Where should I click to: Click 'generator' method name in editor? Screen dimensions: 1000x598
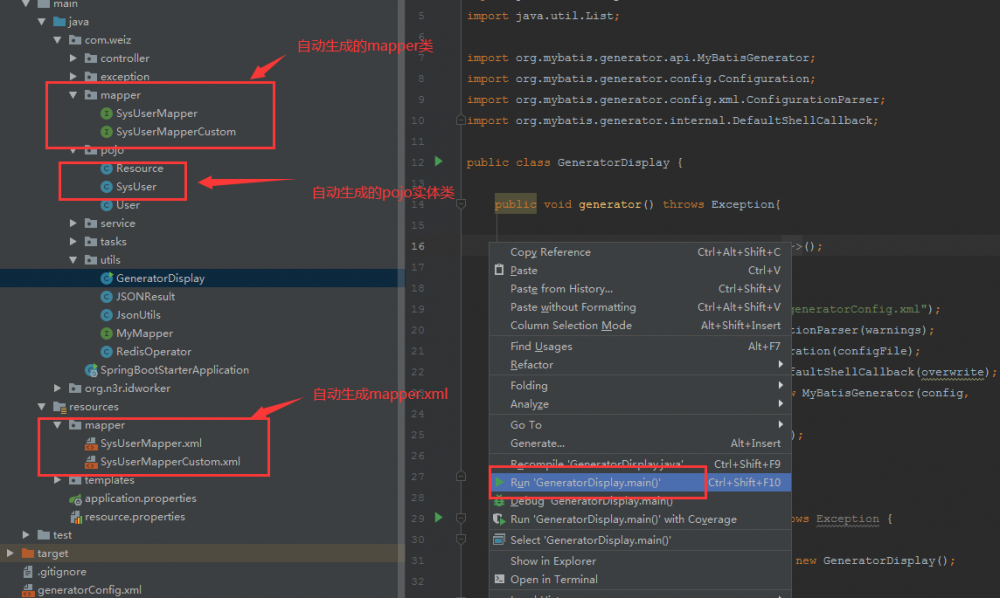pos(610,205)
